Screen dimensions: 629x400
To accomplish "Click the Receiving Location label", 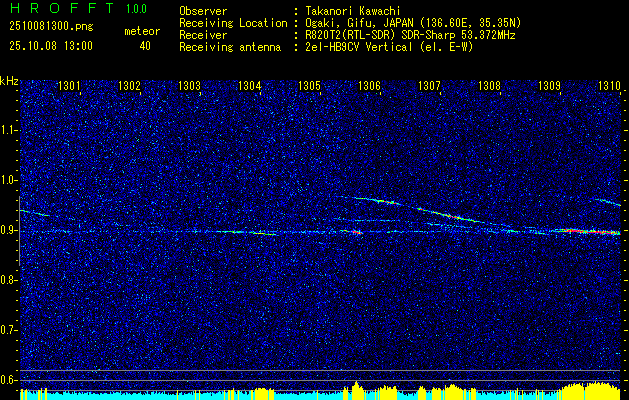I will pos(233,23).
